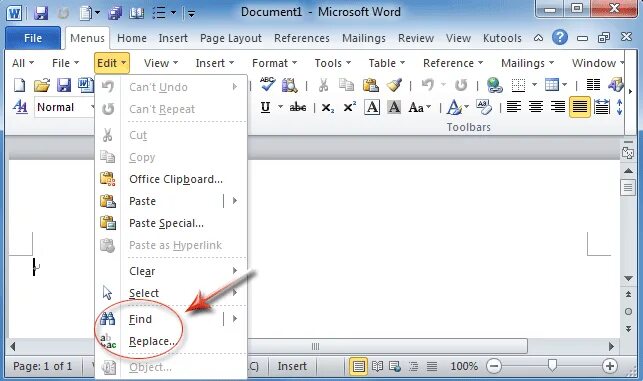Viewport: 643px width, 381px height.
Task: Switch to the References ribbon tab
Action: click(301, 38)
